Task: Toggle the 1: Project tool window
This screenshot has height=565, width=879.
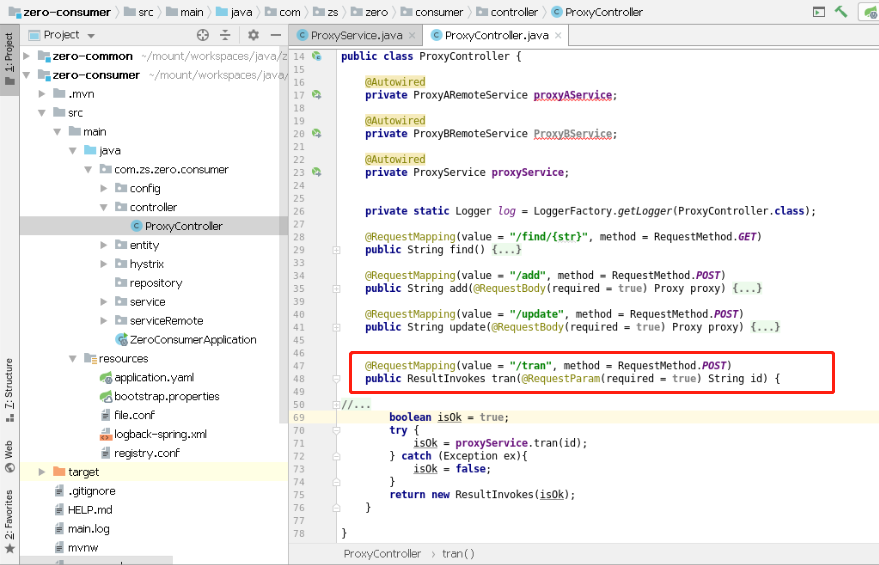Action: [9, 59]
